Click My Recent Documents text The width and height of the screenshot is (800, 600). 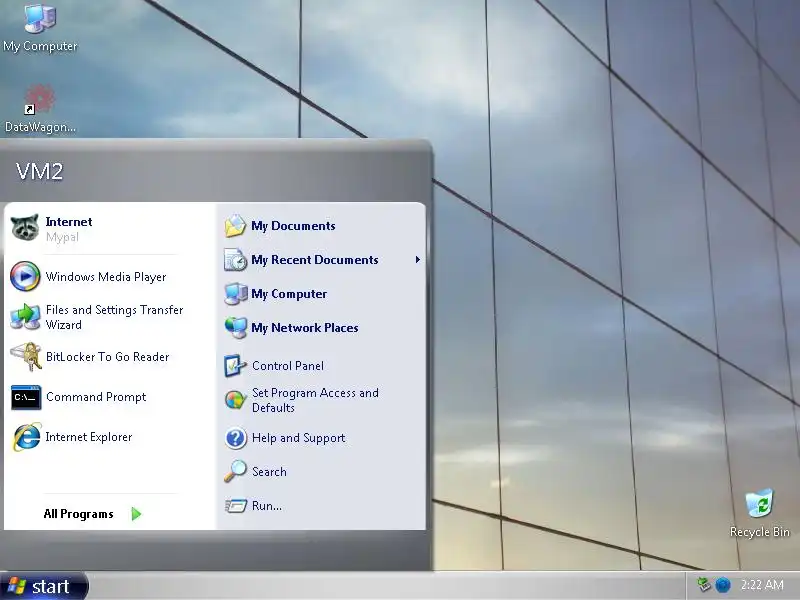[x=315, y=260]
